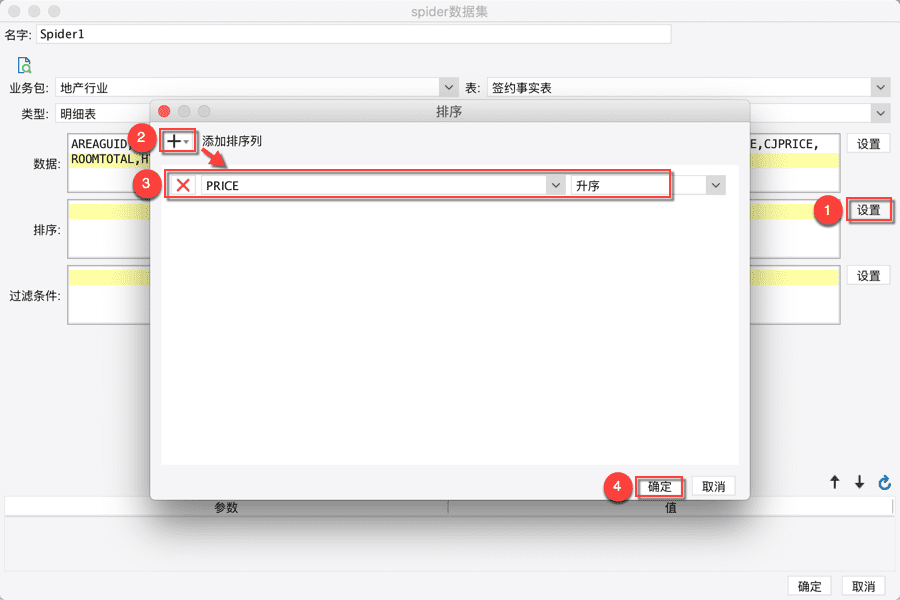
Task: Open the 升序 sort order dropdown
Action: pos(715,185)
